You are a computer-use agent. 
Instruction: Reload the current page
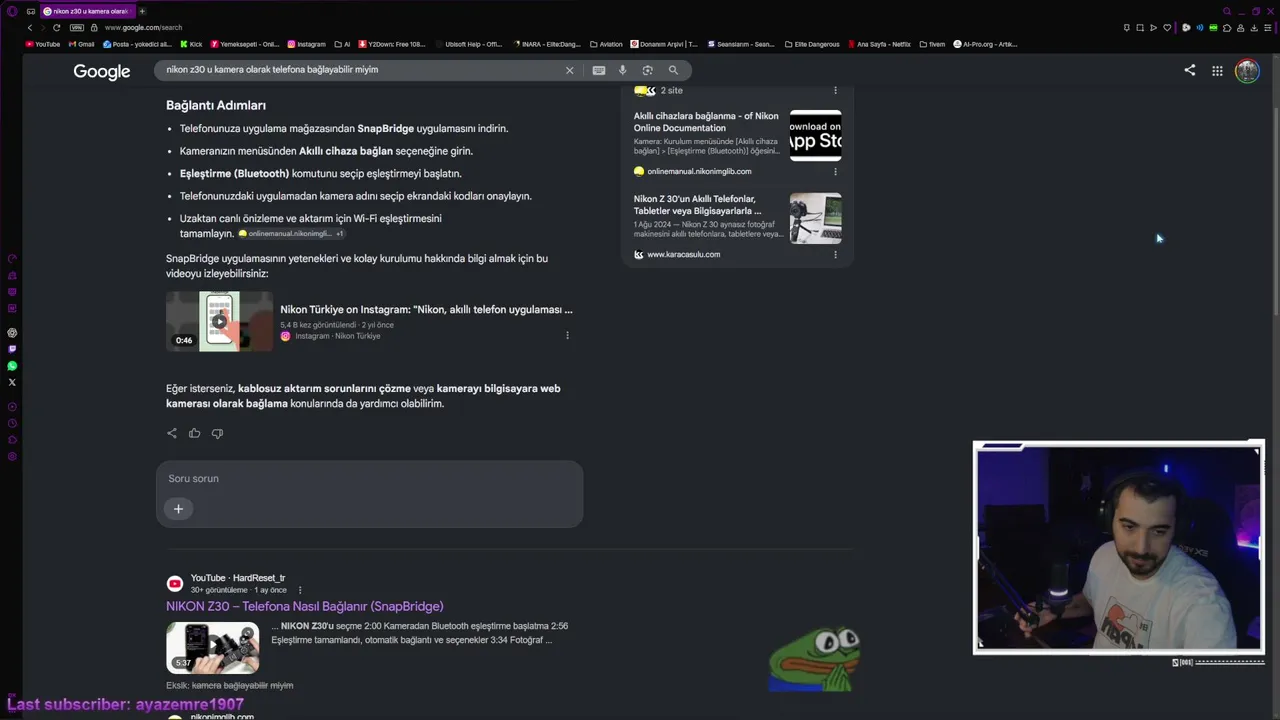coord(57,28)
